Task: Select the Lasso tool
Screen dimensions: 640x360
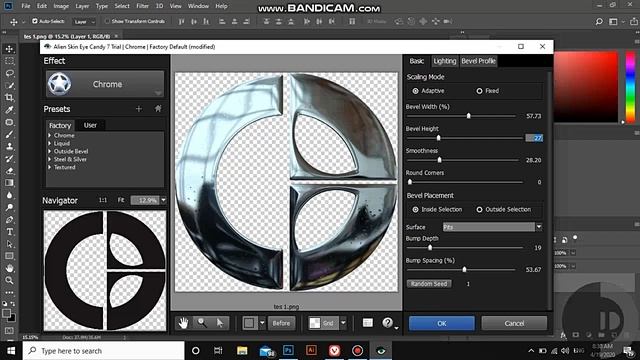Action: 9,73
